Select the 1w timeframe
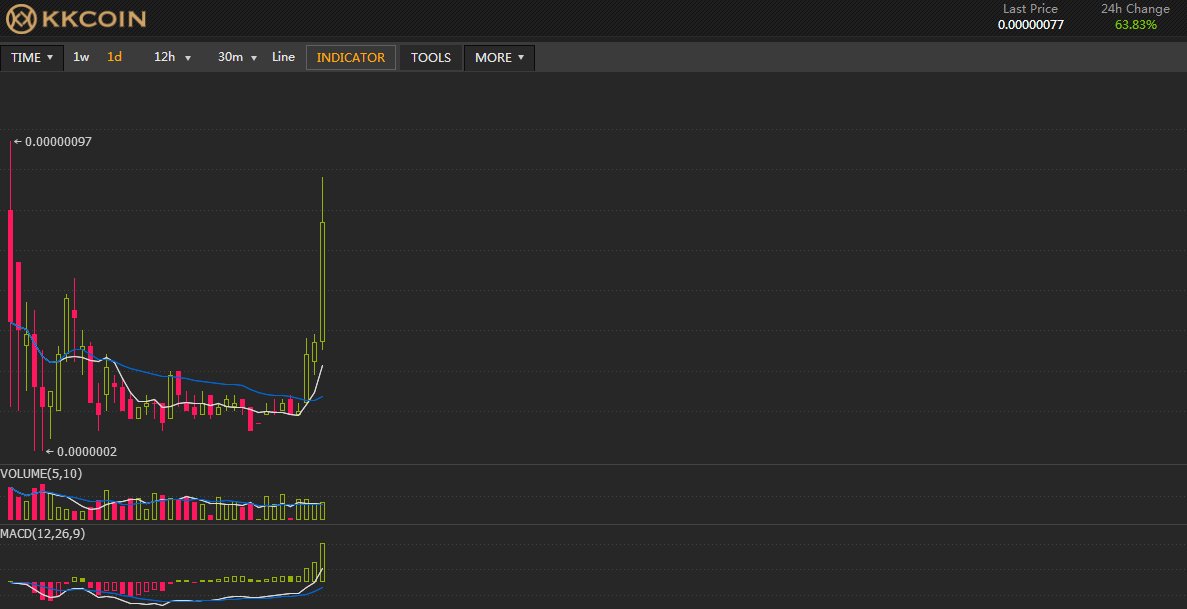The image size is (1187, 609). 80,57
